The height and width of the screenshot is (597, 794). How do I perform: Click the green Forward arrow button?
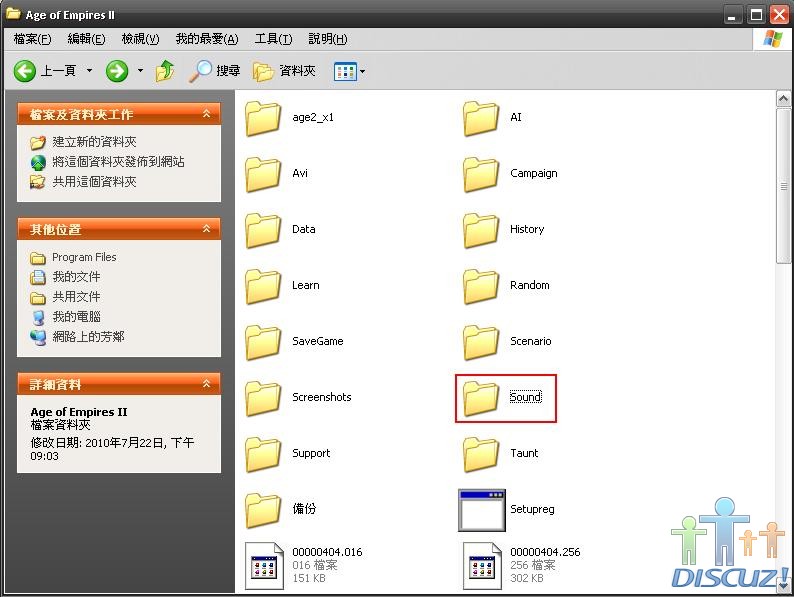pos(117,71)
